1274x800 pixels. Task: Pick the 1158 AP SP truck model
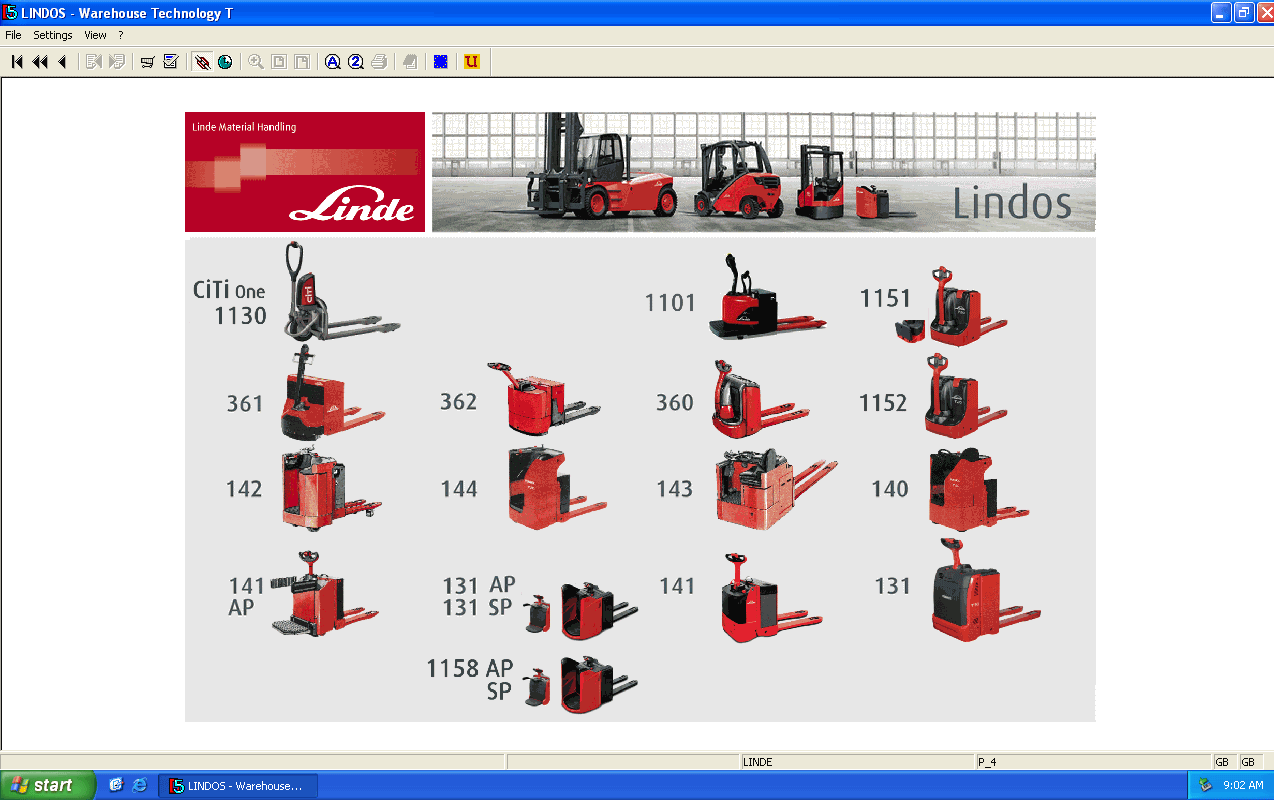(x=580, y=682)
